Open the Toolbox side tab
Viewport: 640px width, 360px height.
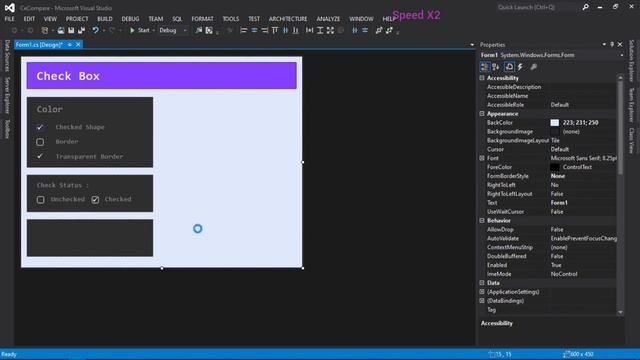7,129
